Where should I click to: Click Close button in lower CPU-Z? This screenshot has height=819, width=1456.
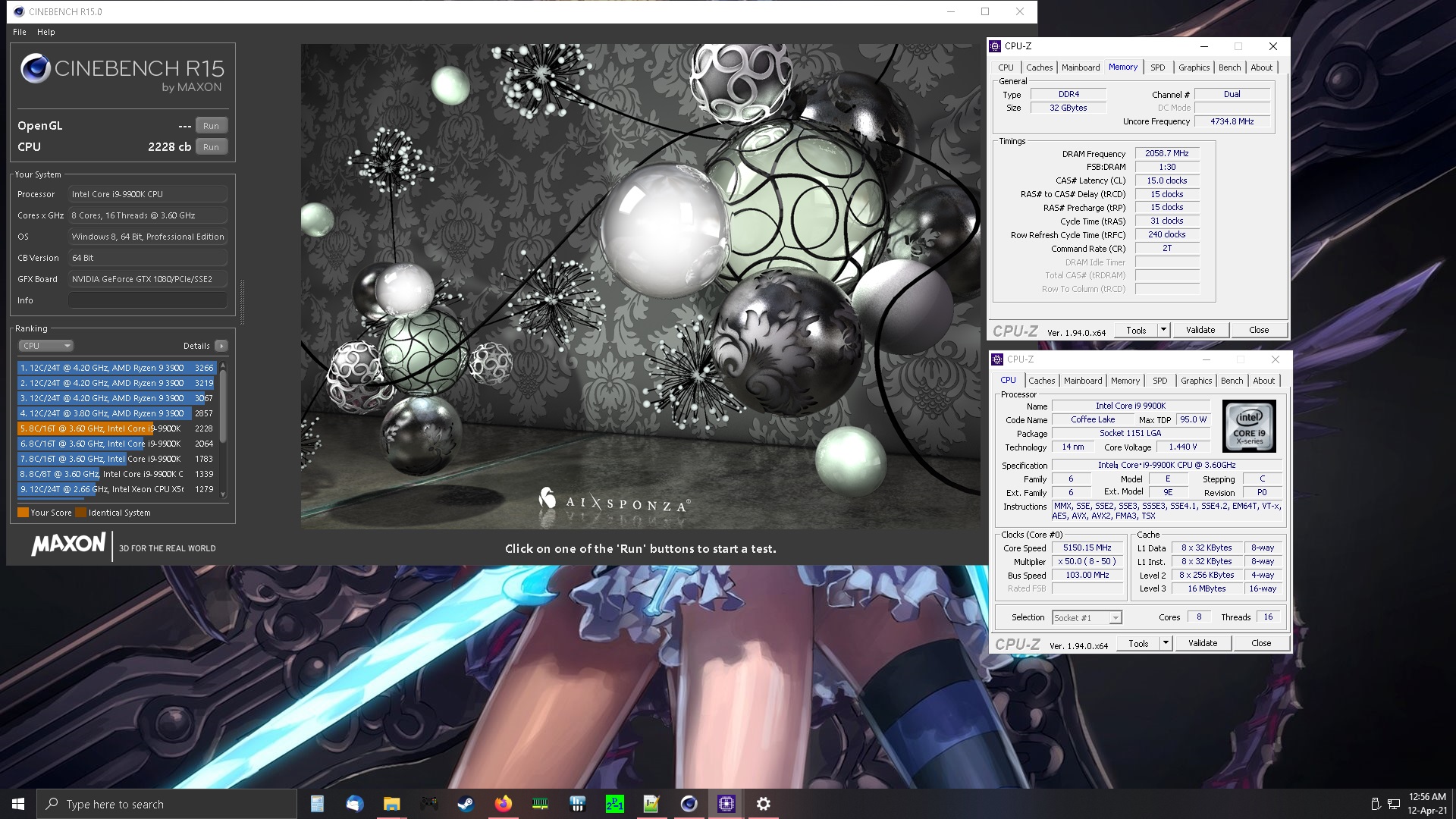tap(1261, 643)
